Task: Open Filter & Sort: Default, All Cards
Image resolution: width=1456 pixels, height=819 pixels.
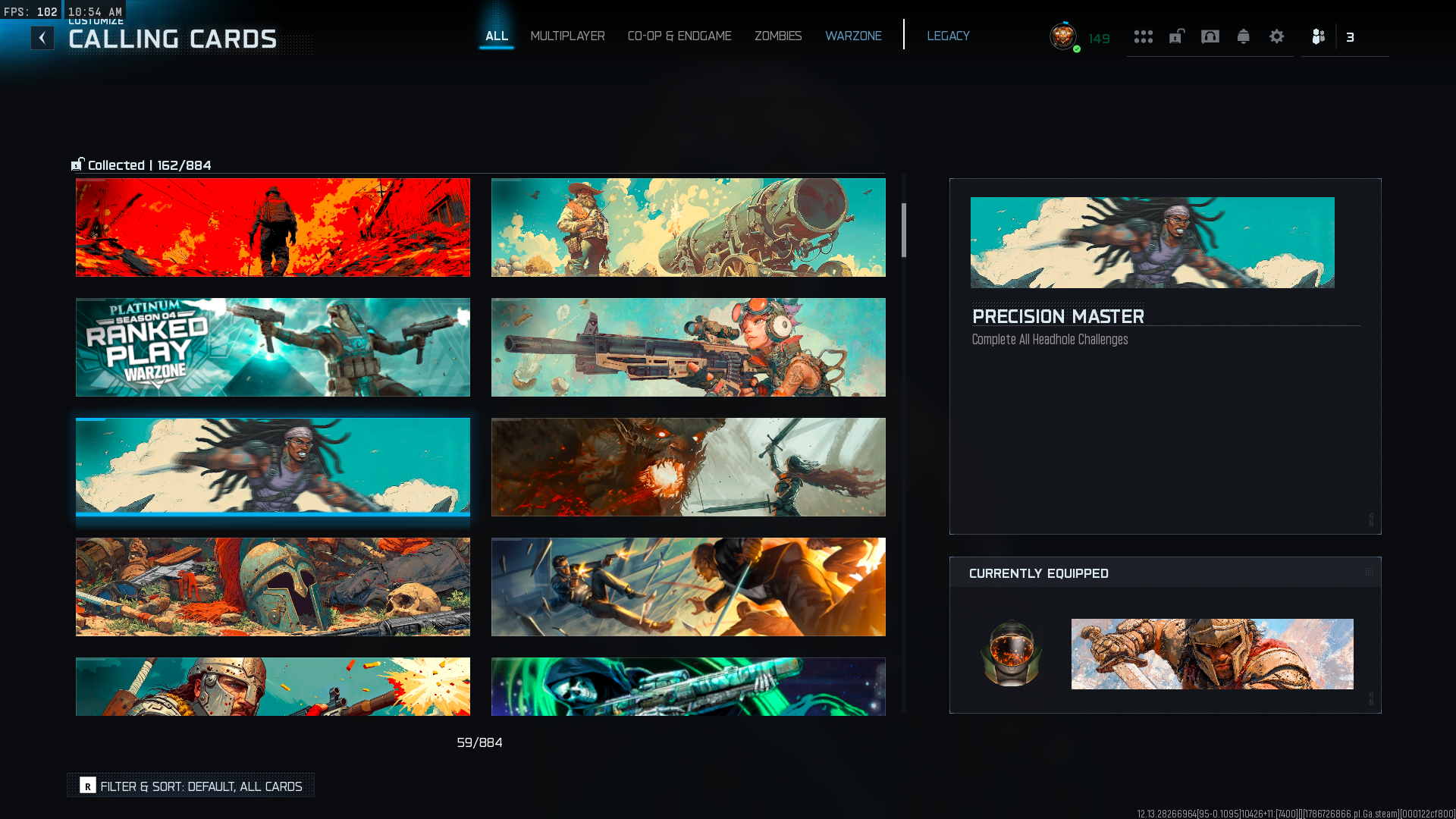Action: (190, 786)
